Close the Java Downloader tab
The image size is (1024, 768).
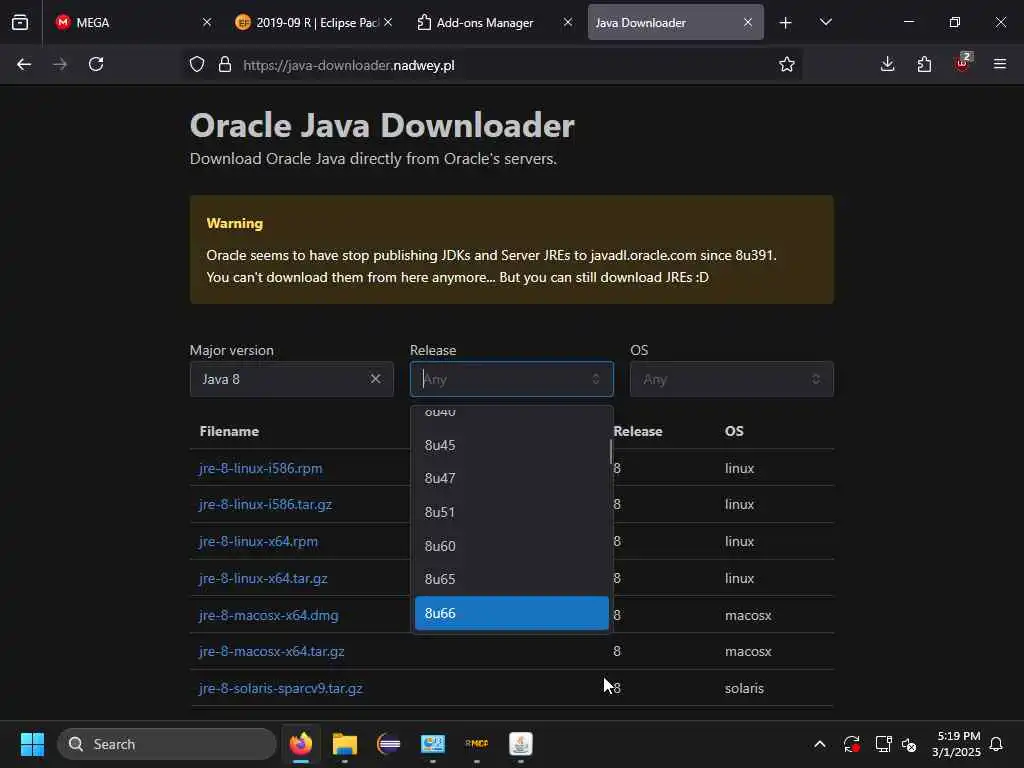coord(748,22)
